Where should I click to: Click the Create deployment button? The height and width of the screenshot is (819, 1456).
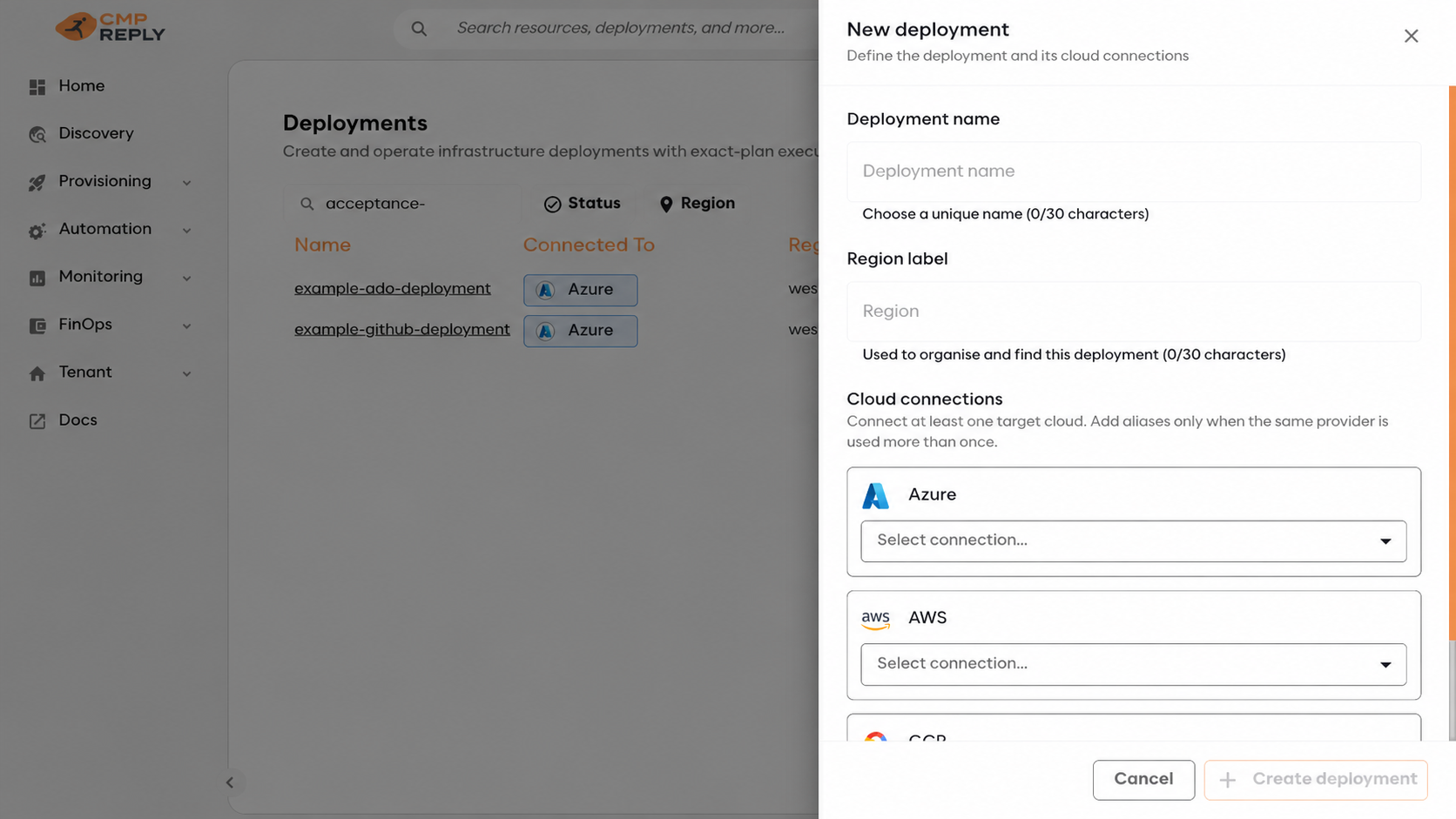(x=1316, y=780)
